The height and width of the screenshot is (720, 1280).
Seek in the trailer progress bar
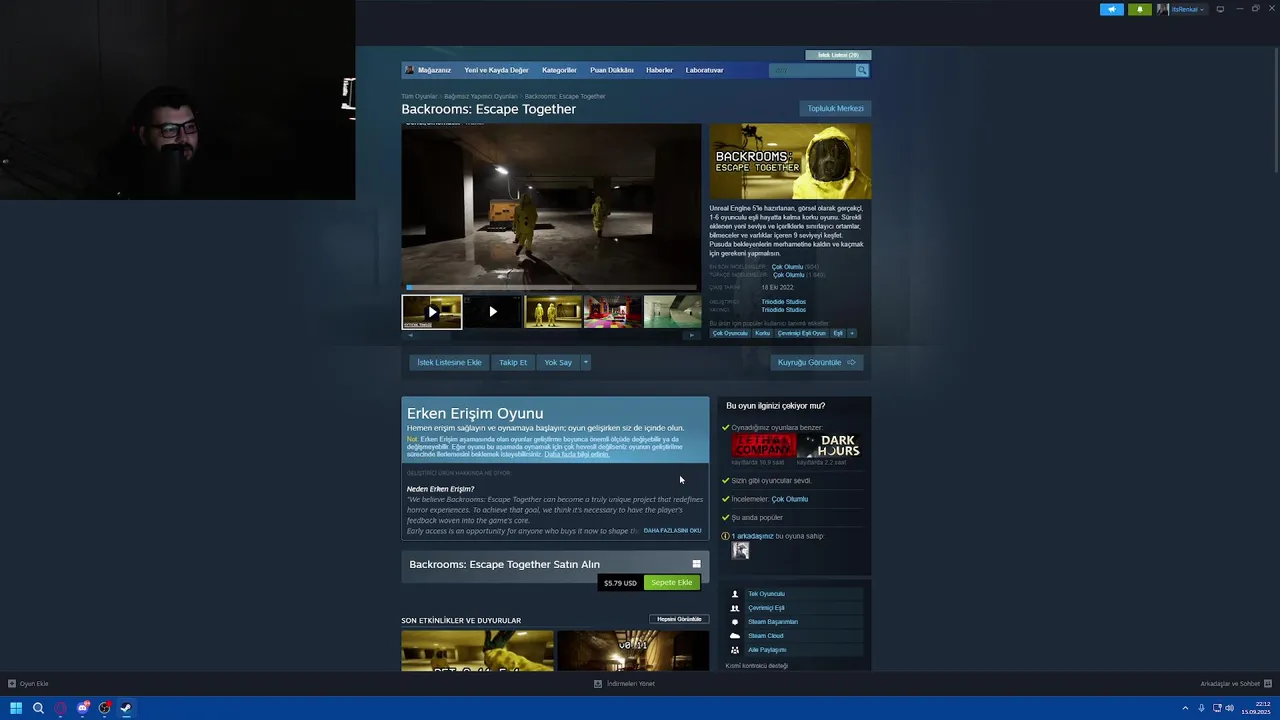coord(551,287)
